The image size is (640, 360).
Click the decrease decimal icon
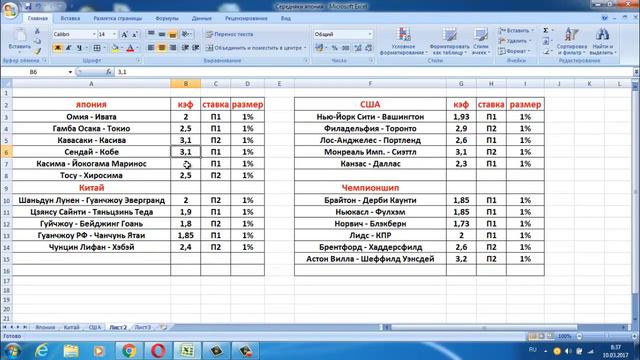pos(369,48)
